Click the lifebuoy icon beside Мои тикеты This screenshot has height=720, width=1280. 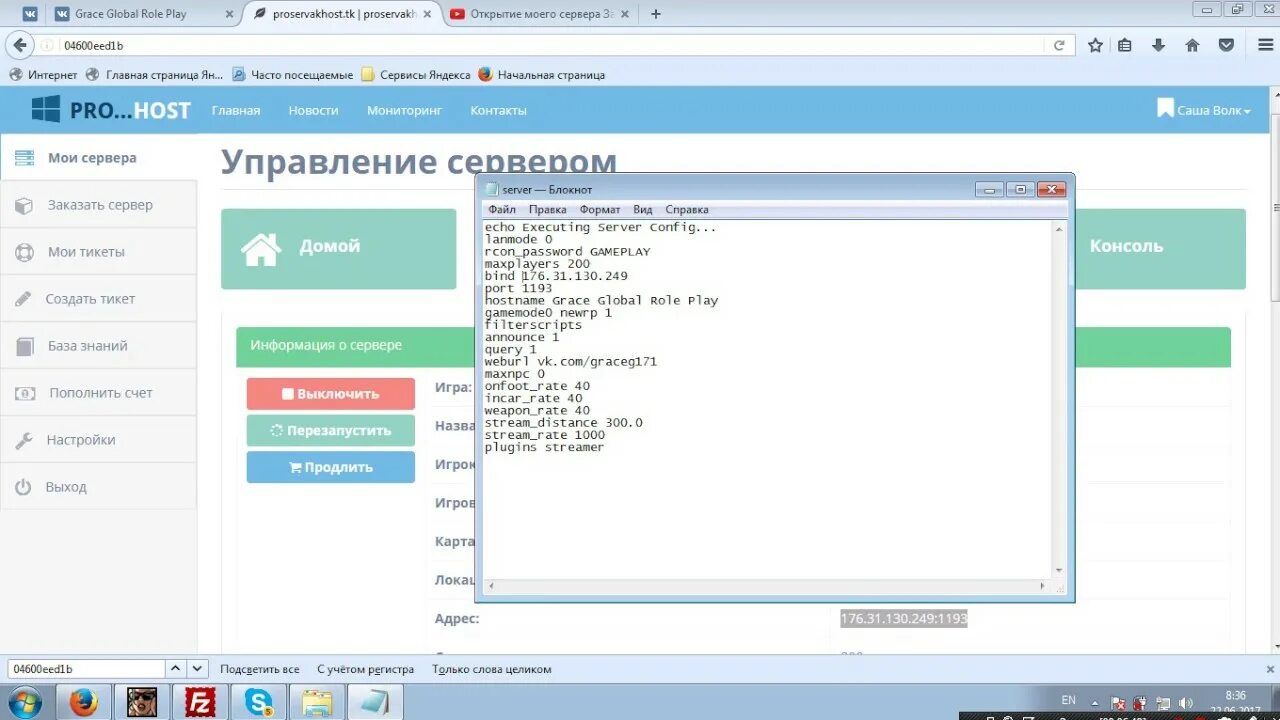pos(24,252)
